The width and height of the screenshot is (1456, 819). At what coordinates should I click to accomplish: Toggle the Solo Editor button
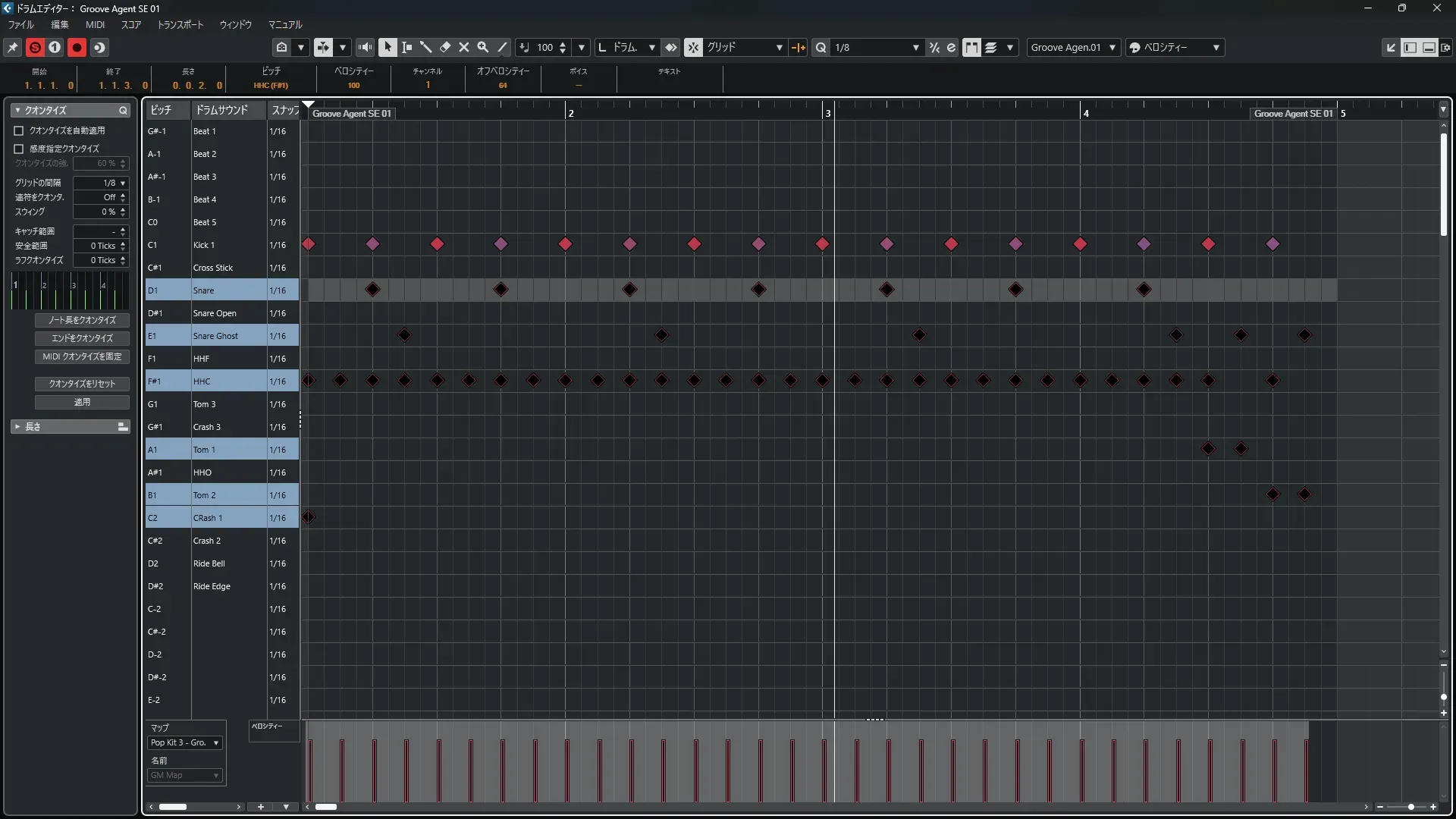(x=35, y=47)
